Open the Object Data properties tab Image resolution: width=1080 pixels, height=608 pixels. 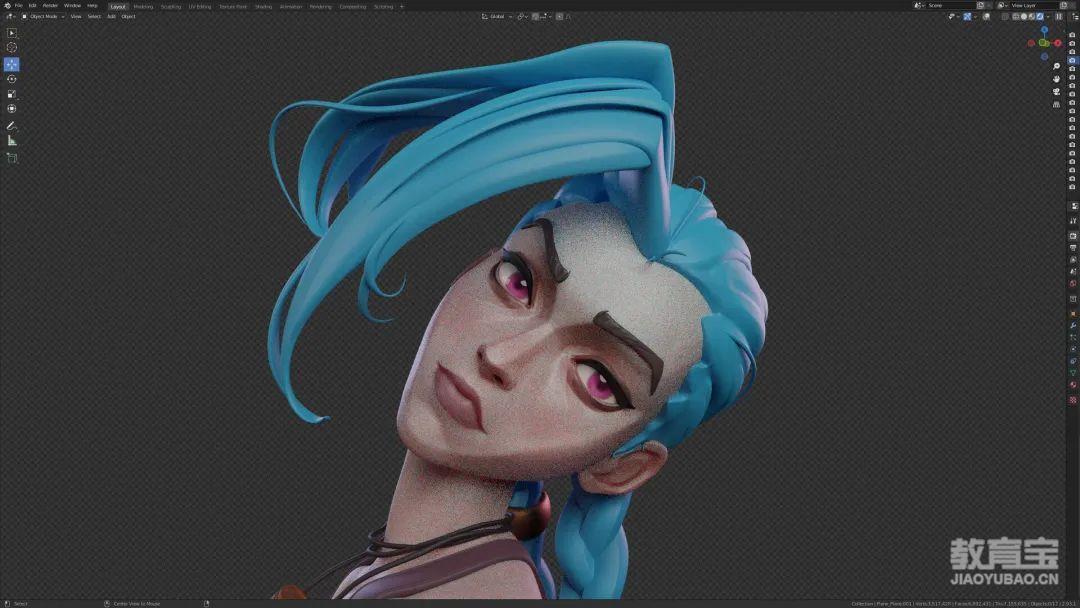(x=1073, y=373)
